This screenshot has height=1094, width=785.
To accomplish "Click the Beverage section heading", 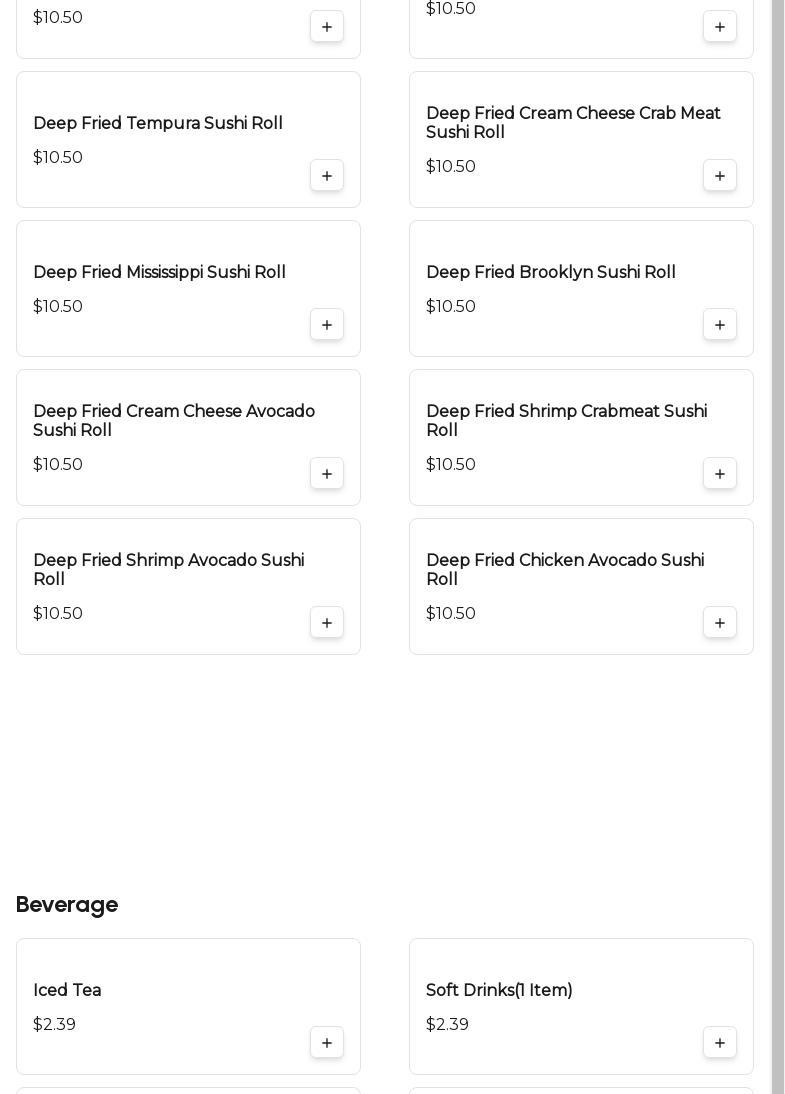I will (x=67, y=905).
